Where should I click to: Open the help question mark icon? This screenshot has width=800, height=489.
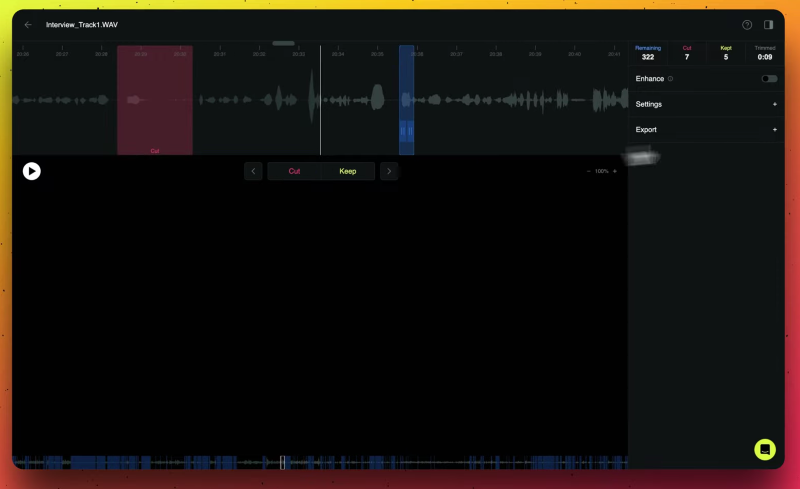(747, 25)
